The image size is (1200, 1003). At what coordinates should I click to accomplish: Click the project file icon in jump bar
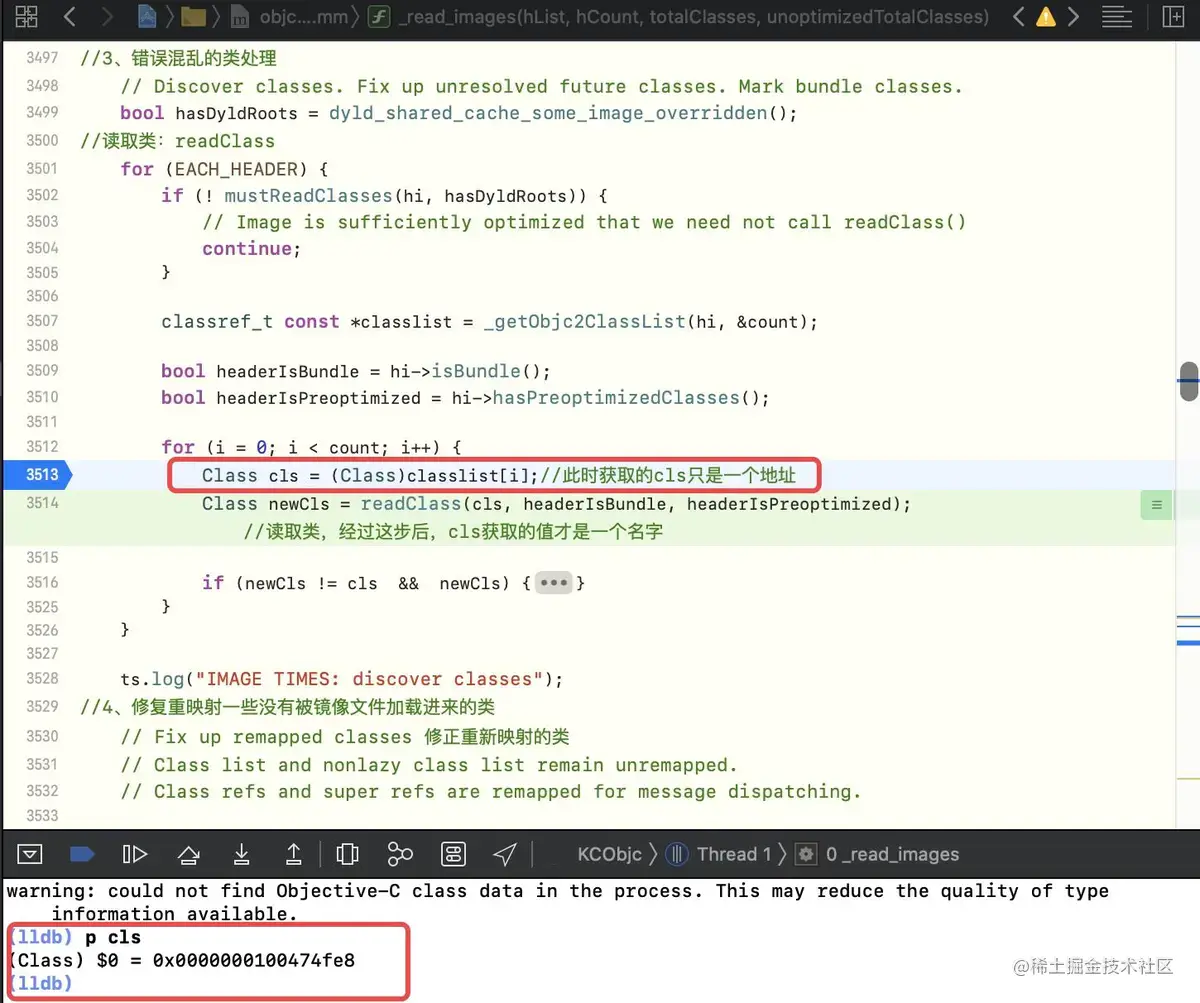(x=147, y=16)
